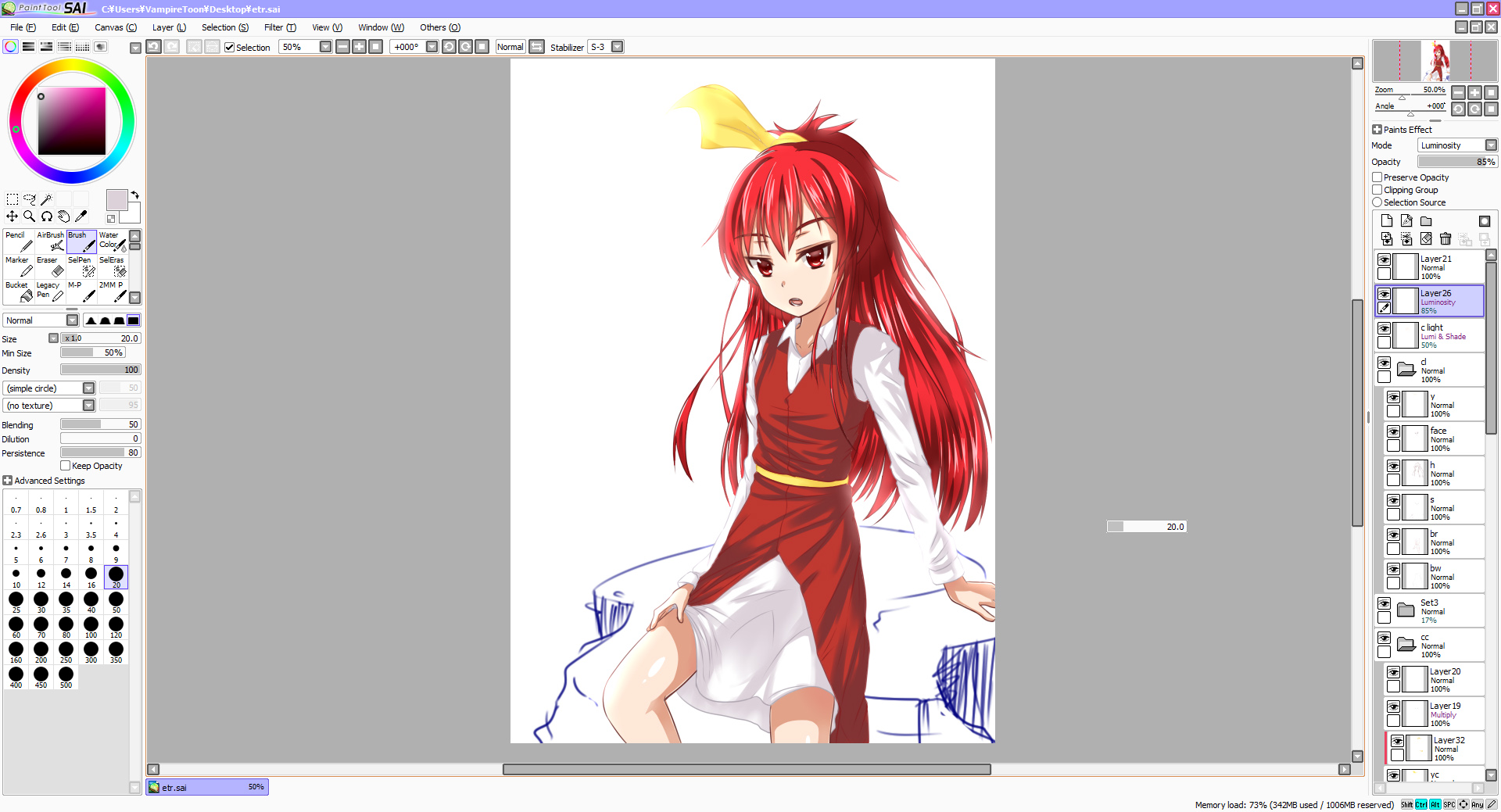
Task: Open the Edit menu
Action: 65,27
